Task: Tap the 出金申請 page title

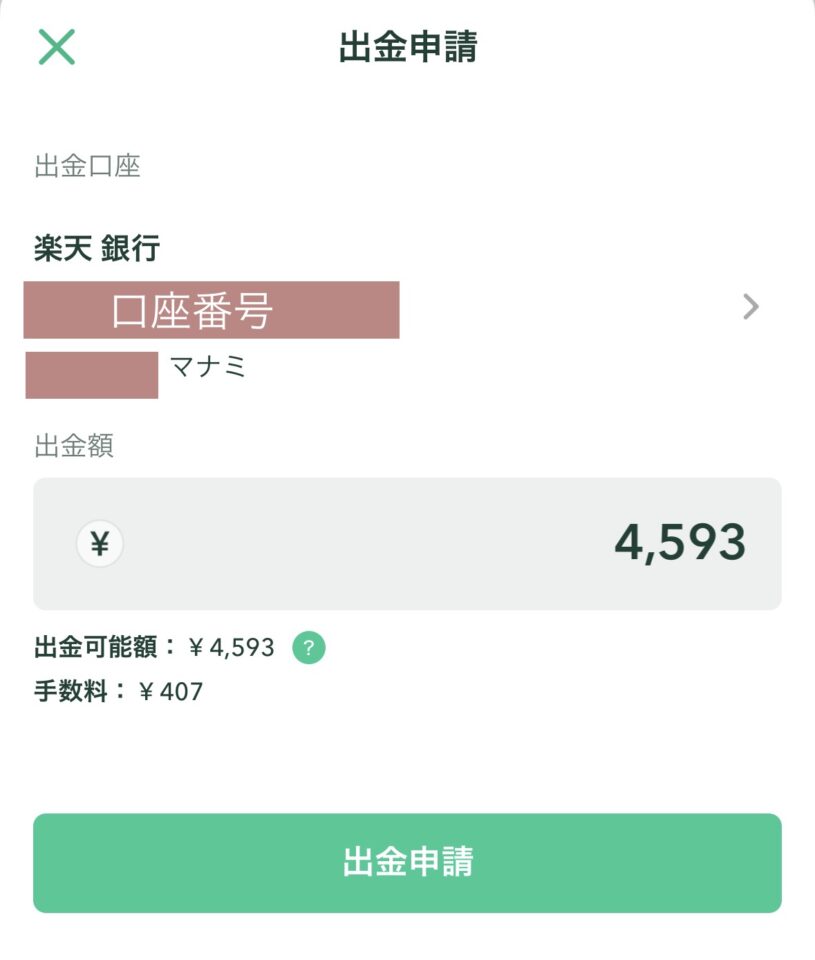Action: click(408, 47)
